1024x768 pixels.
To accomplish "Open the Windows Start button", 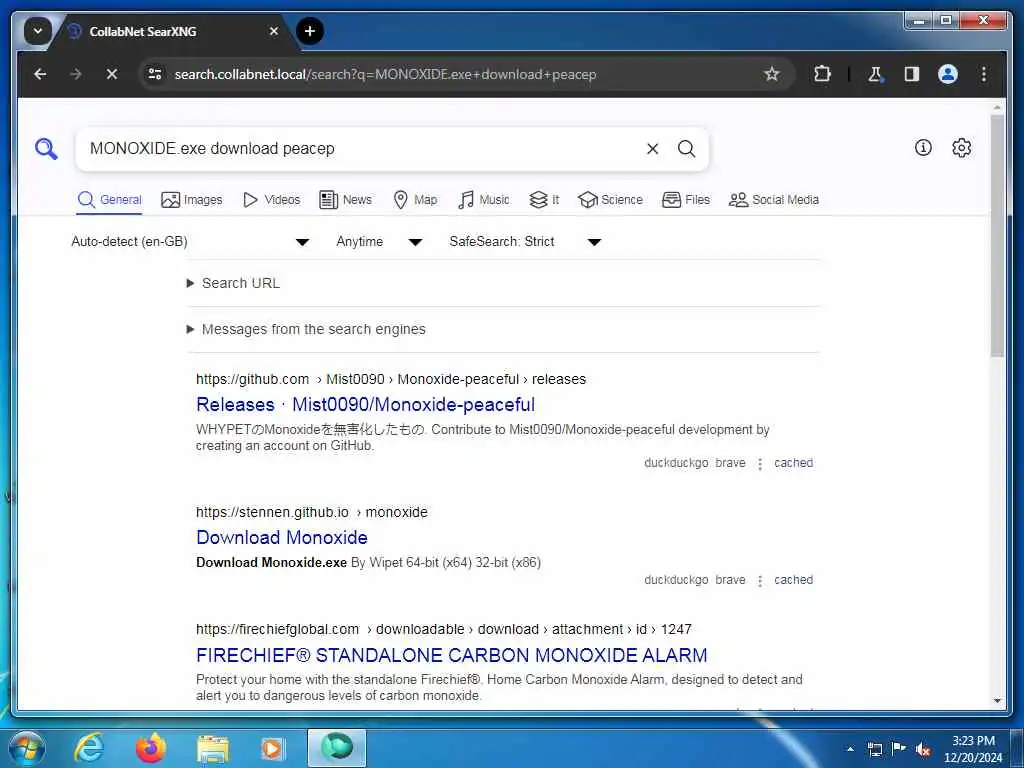I will tap(26, 748).
